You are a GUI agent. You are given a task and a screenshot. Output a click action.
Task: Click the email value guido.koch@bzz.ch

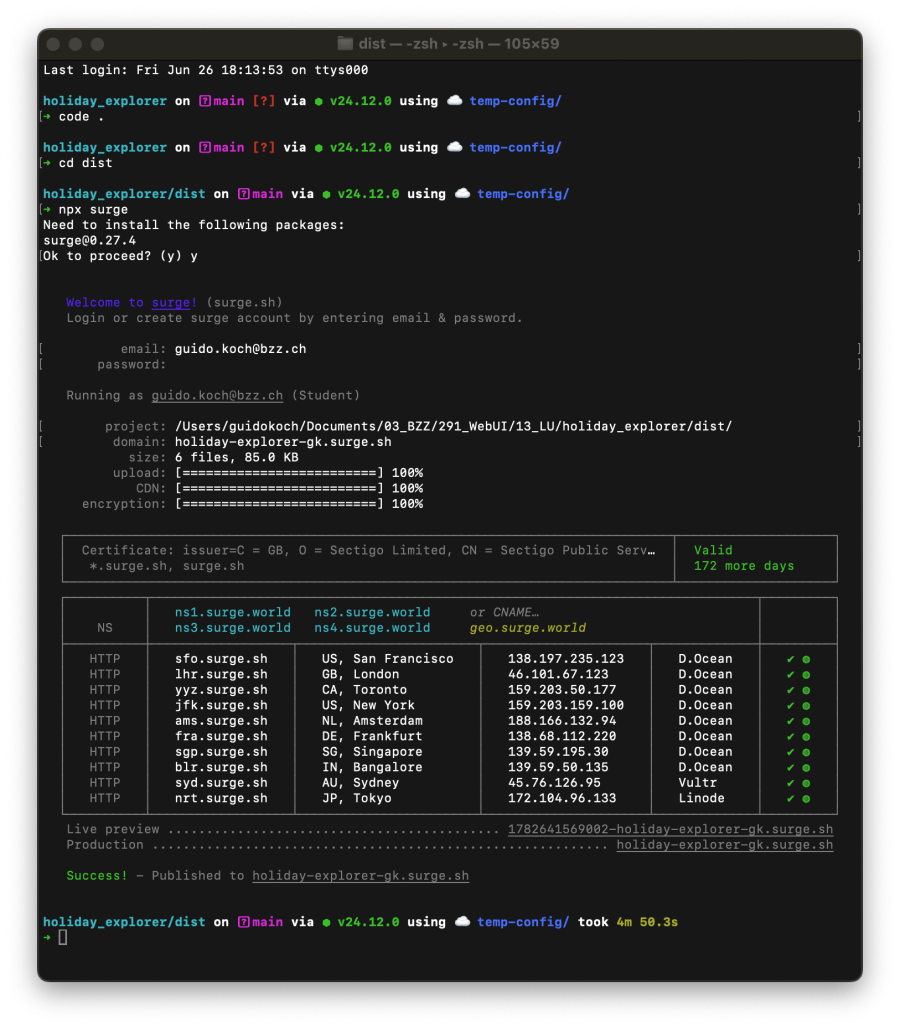(241, 349)
